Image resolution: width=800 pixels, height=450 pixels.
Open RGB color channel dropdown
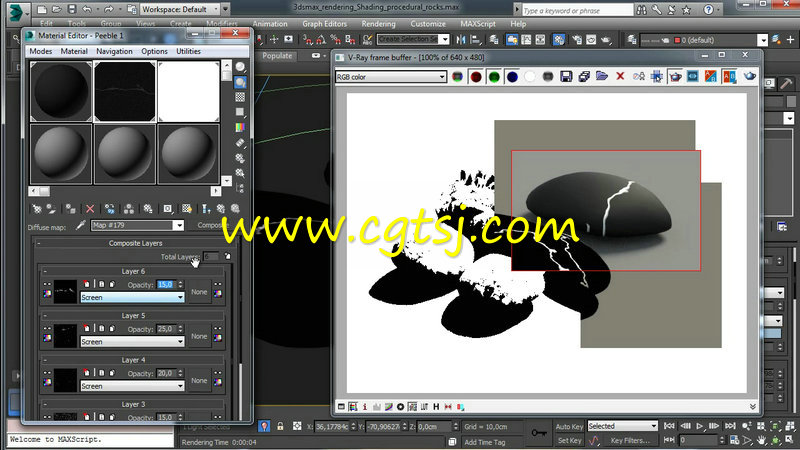pos(390,77)
